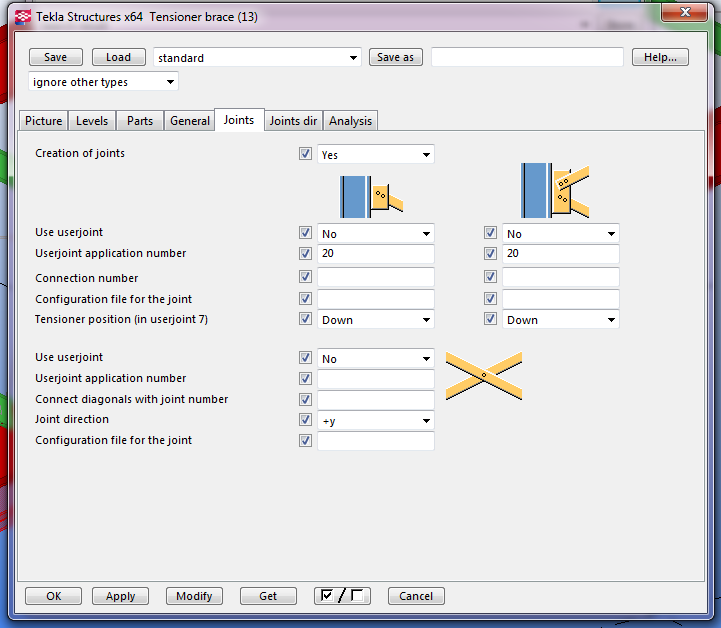The height and width of the screenshot is (628, 721).
Task: Close the Tensioner brace dialog window
Action: click(684, 12)
